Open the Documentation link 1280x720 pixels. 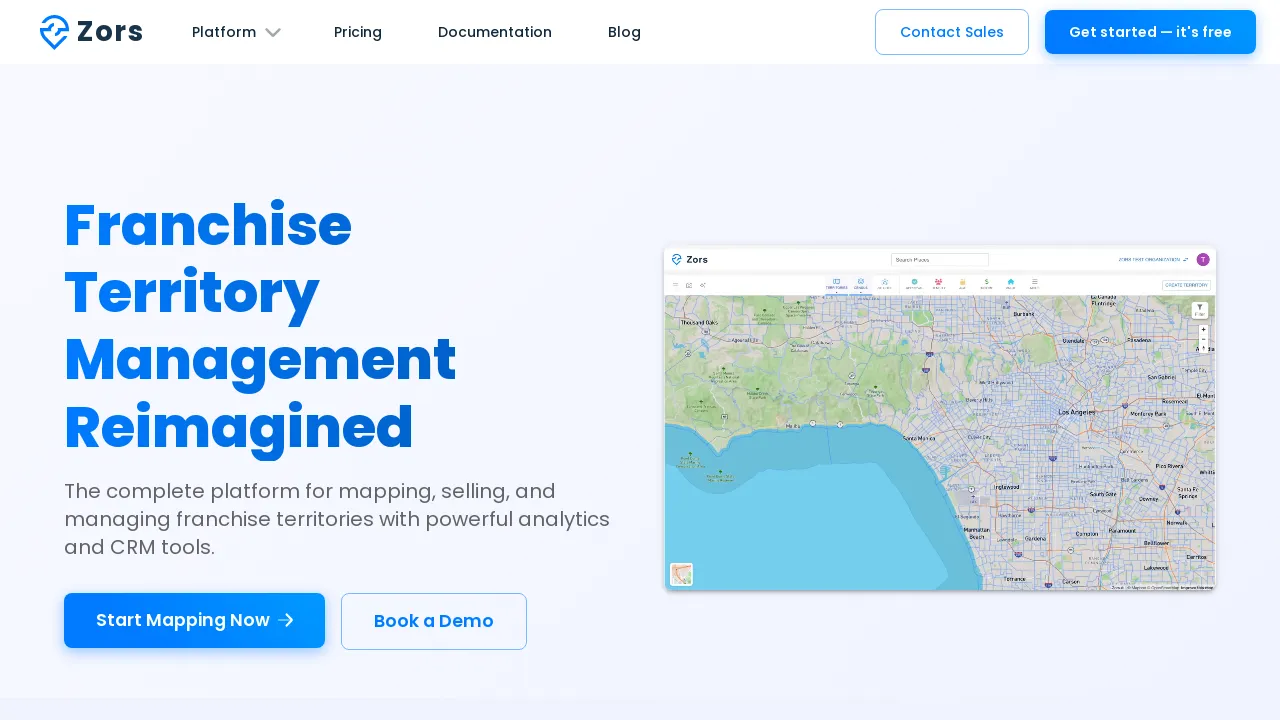[495, 32]
